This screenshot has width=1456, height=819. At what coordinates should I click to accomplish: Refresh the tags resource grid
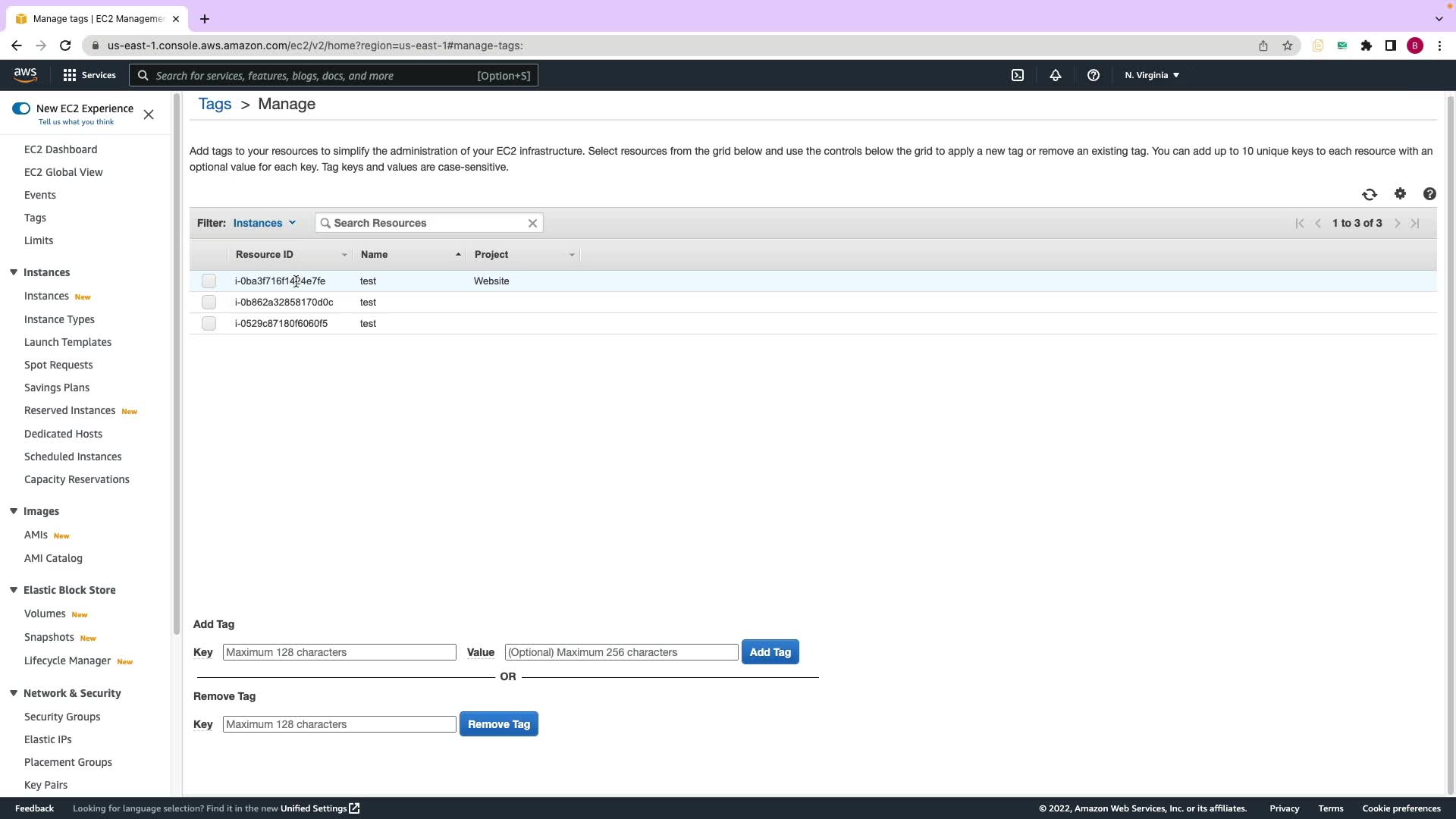tap(1369, 195)
